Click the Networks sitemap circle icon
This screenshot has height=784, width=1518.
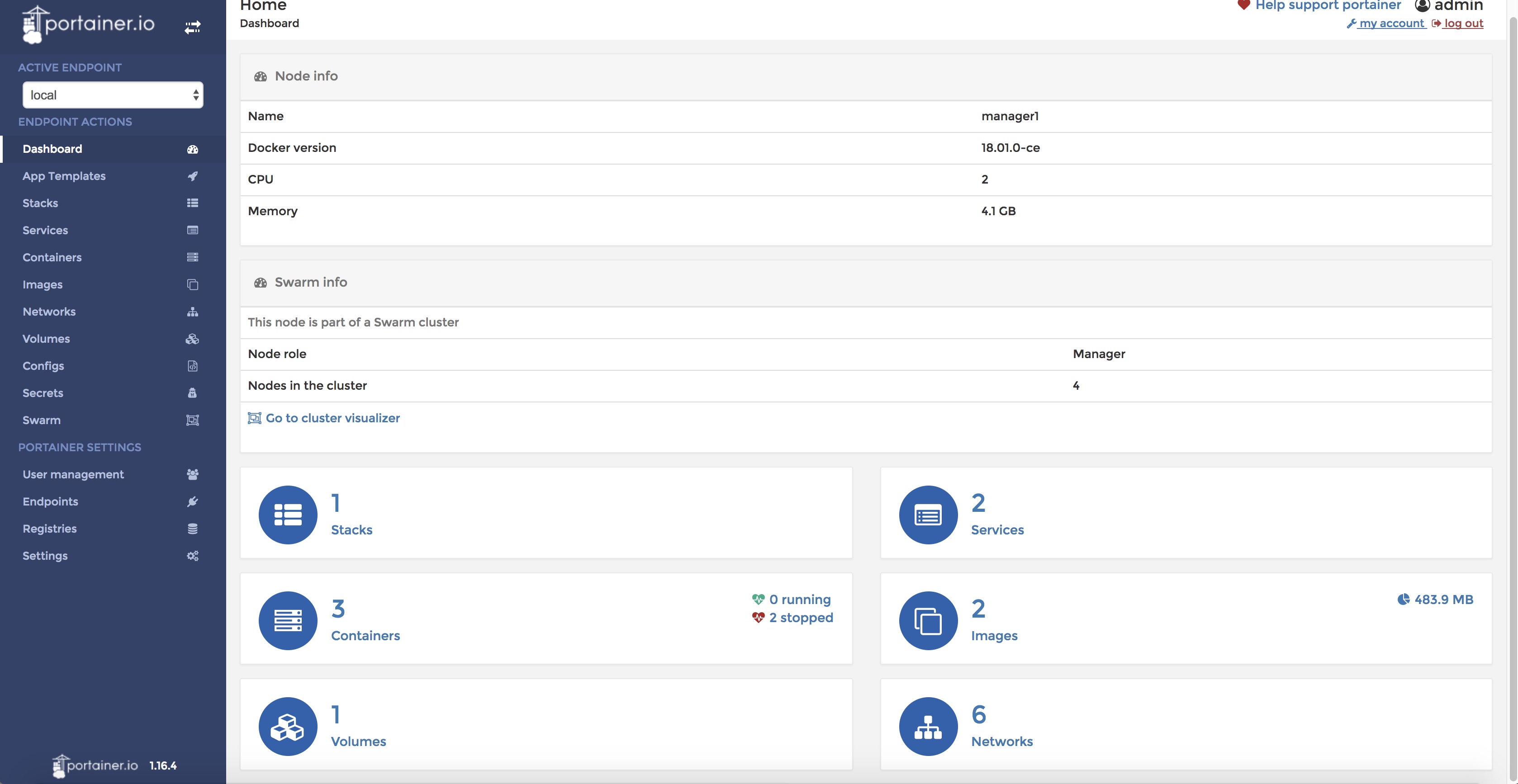928,726
